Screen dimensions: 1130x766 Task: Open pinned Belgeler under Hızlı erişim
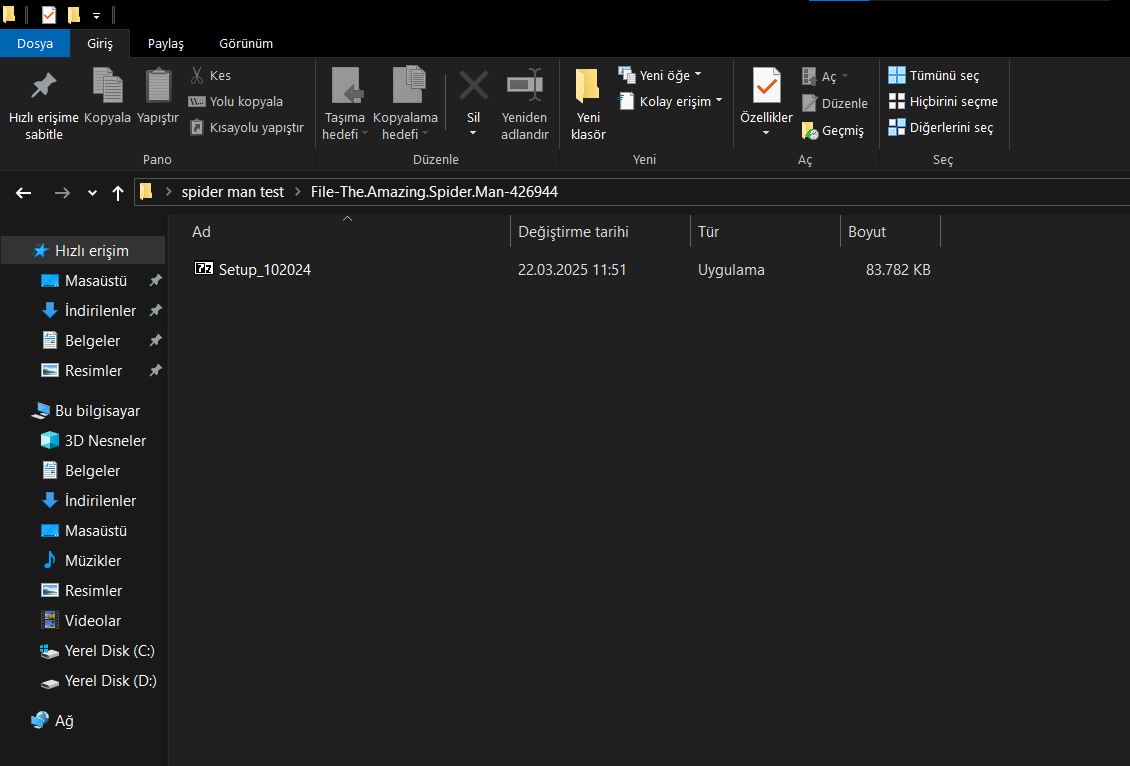(92, 341)
